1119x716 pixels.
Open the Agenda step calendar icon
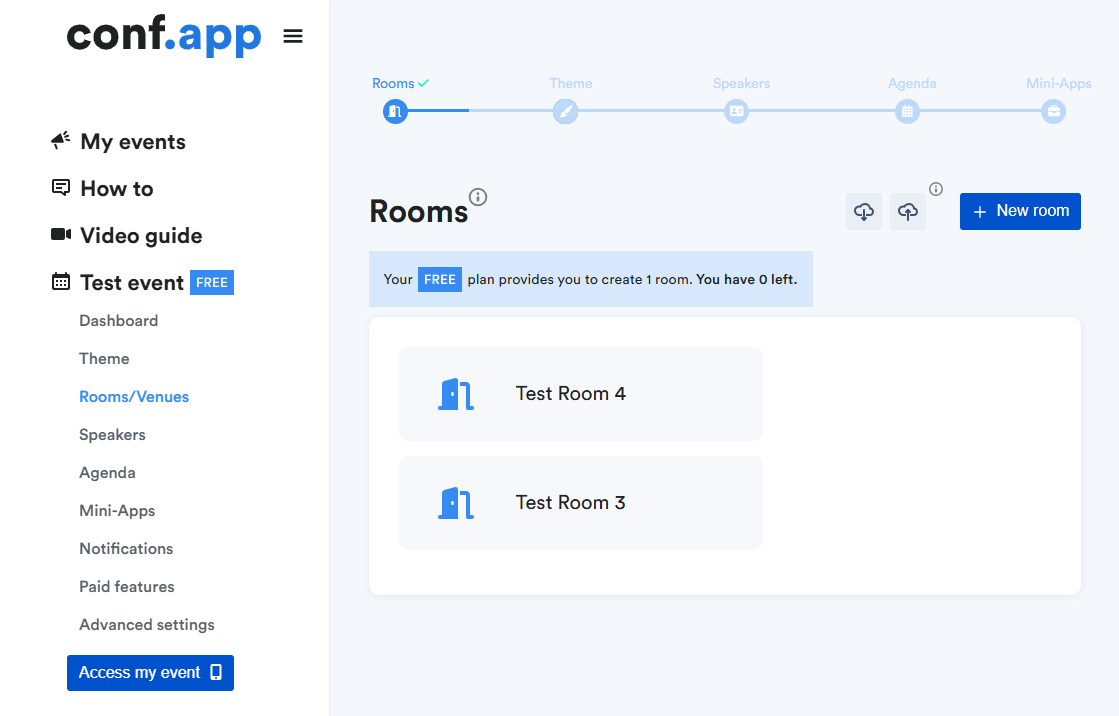(x=907, y=112)
